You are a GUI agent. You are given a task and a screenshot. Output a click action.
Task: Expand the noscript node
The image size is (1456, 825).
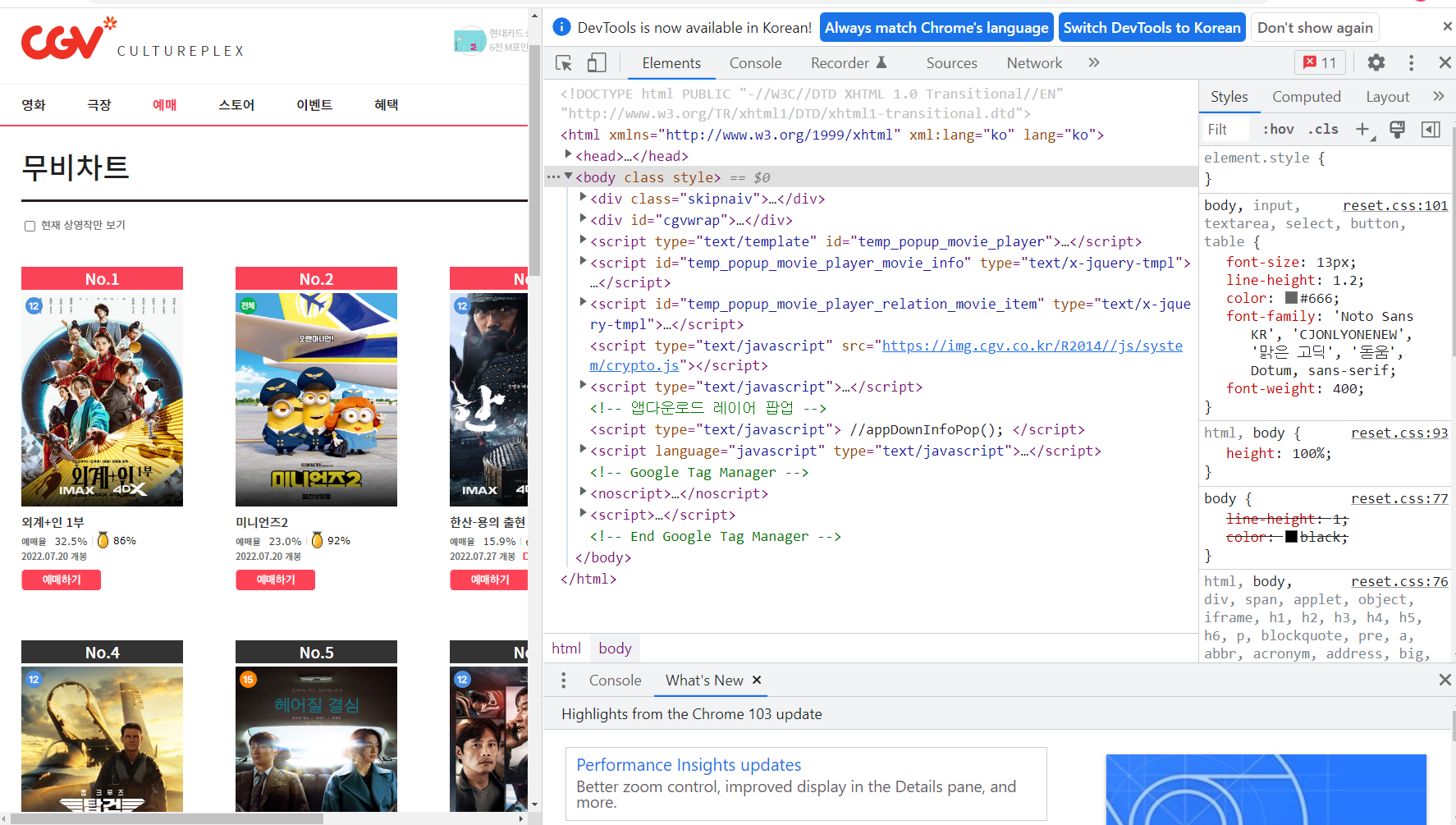pyautogui.click(x=583, y=492)
